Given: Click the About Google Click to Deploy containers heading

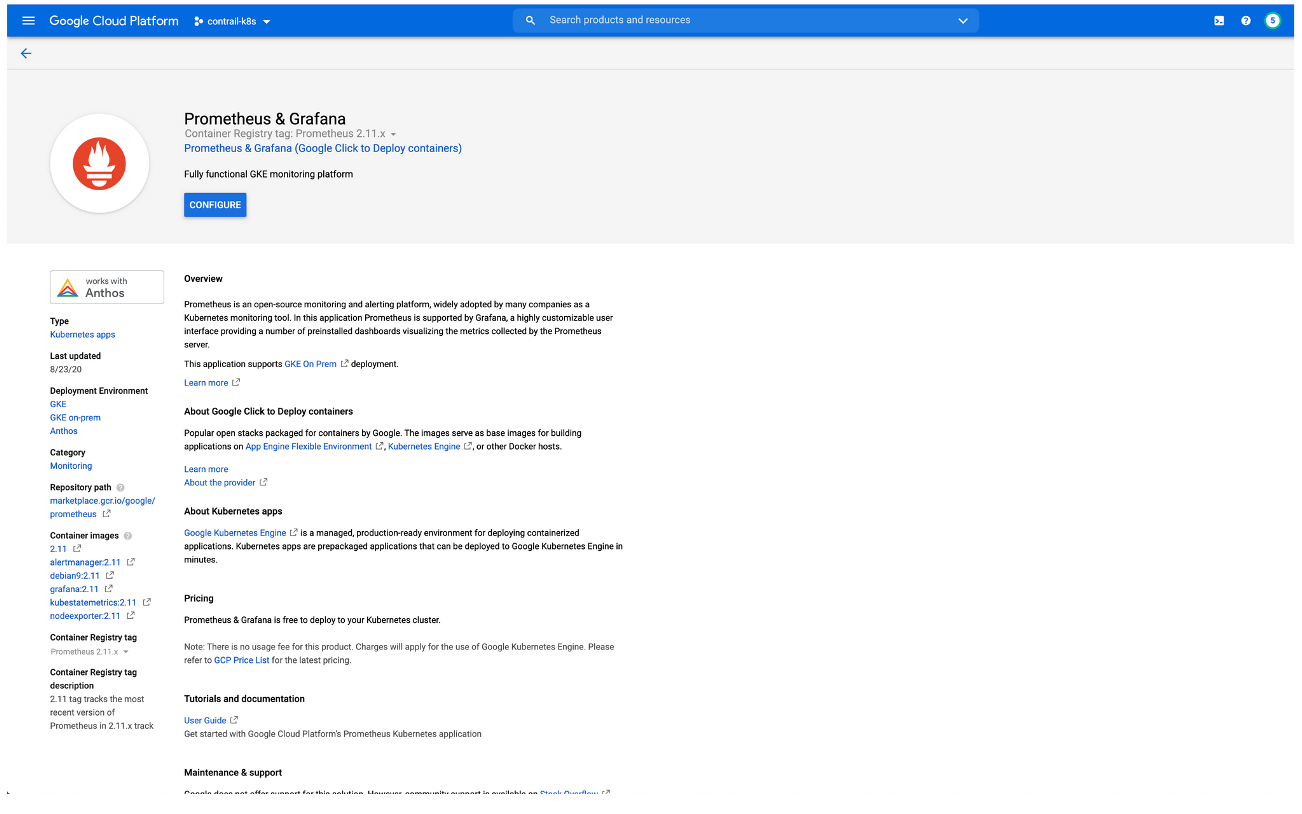Looking at the screenshot, I should tap(268, 412).
